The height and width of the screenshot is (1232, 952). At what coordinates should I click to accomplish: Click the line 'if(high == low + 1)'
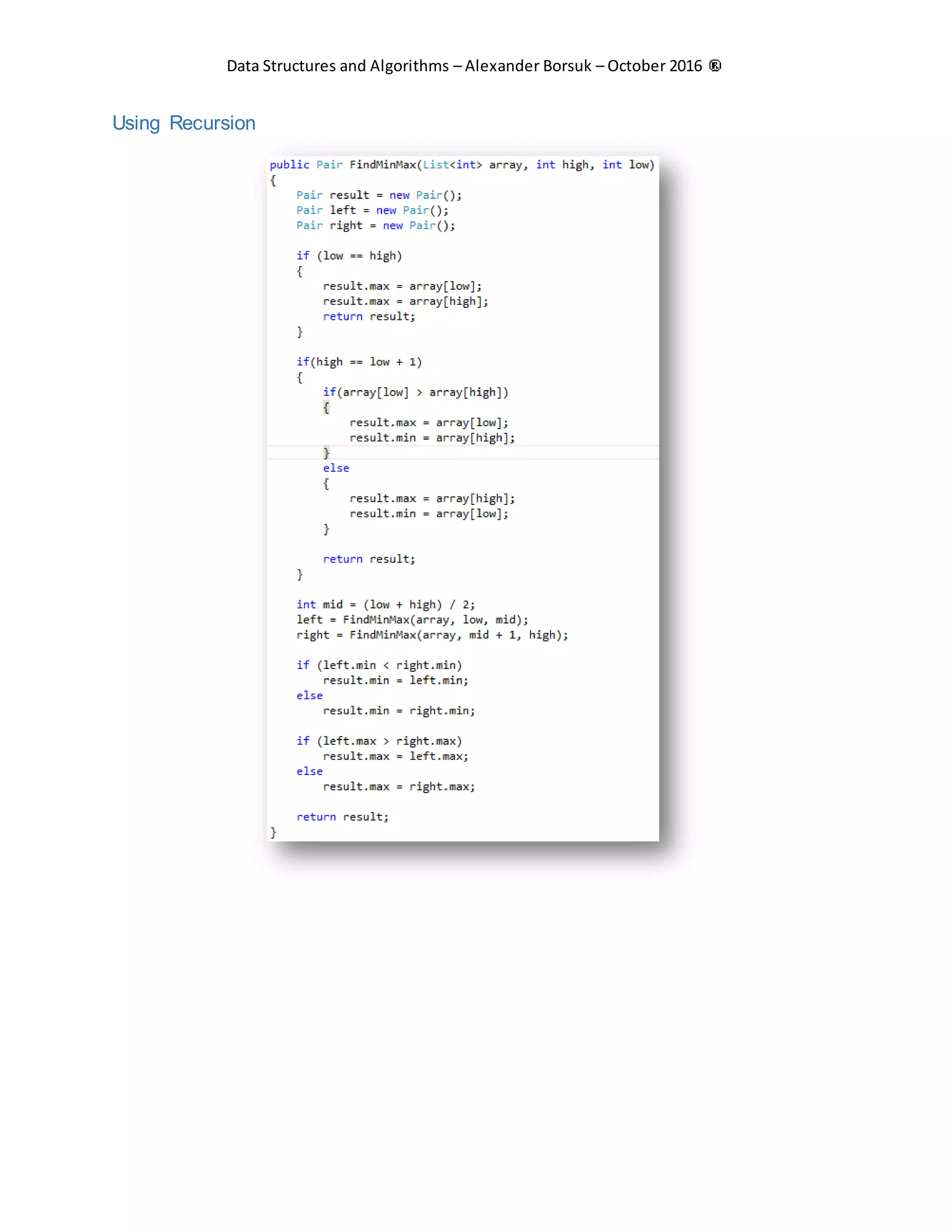359,362
